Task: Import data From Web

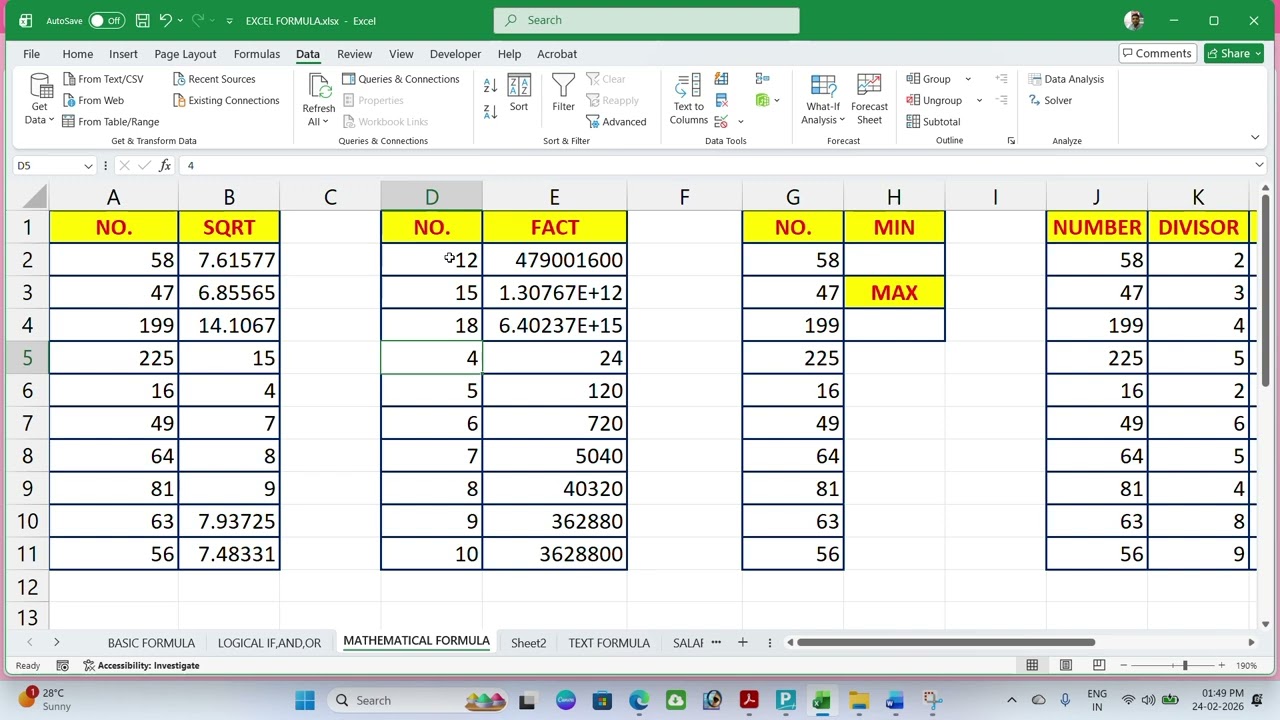Action: pos(93,100)
